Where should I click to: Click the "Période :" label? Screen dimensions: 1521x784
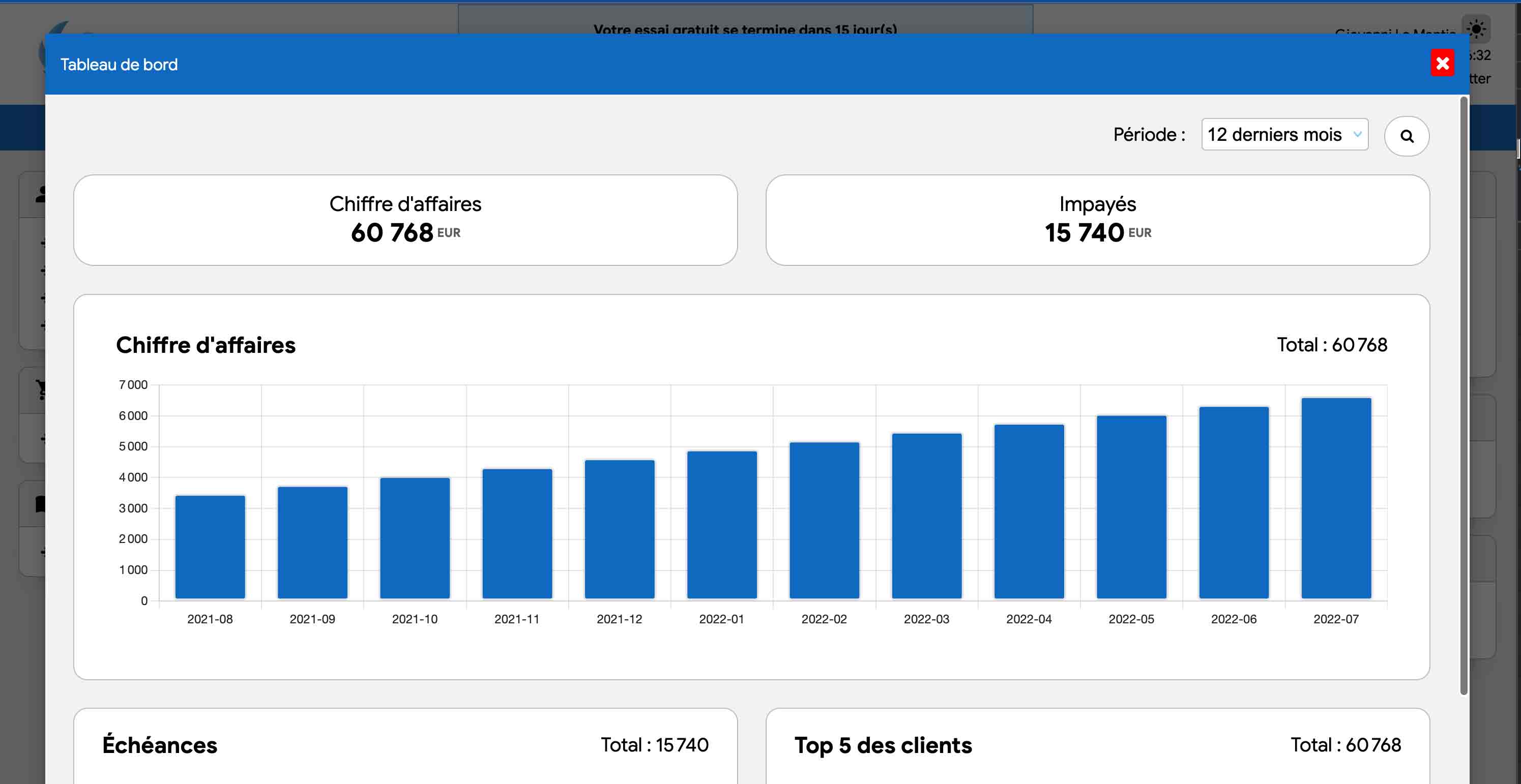tap(1149, 135)
